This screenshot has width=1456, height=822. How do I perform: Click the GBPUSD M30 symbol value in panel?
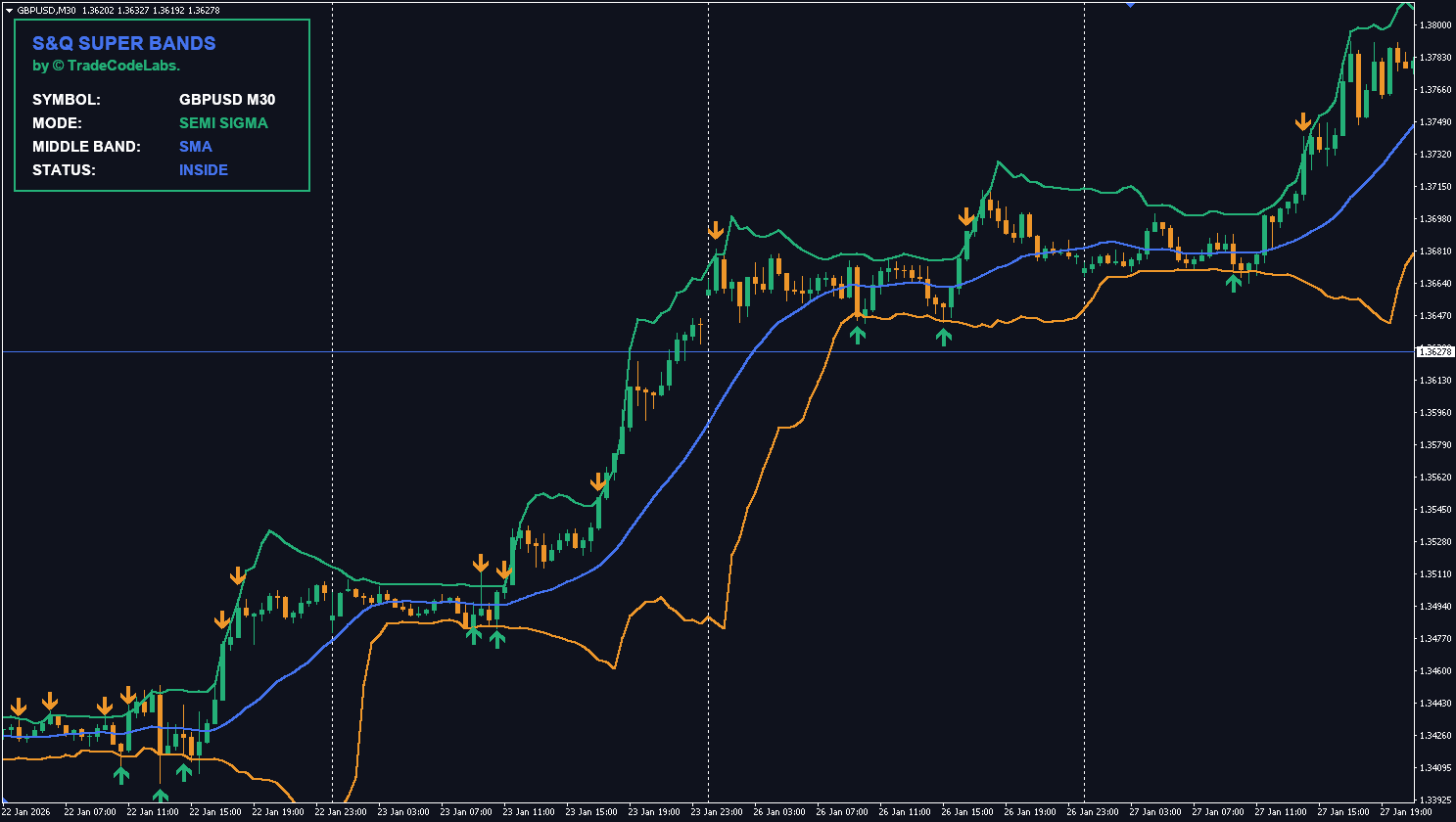click(x=227, y=100)
